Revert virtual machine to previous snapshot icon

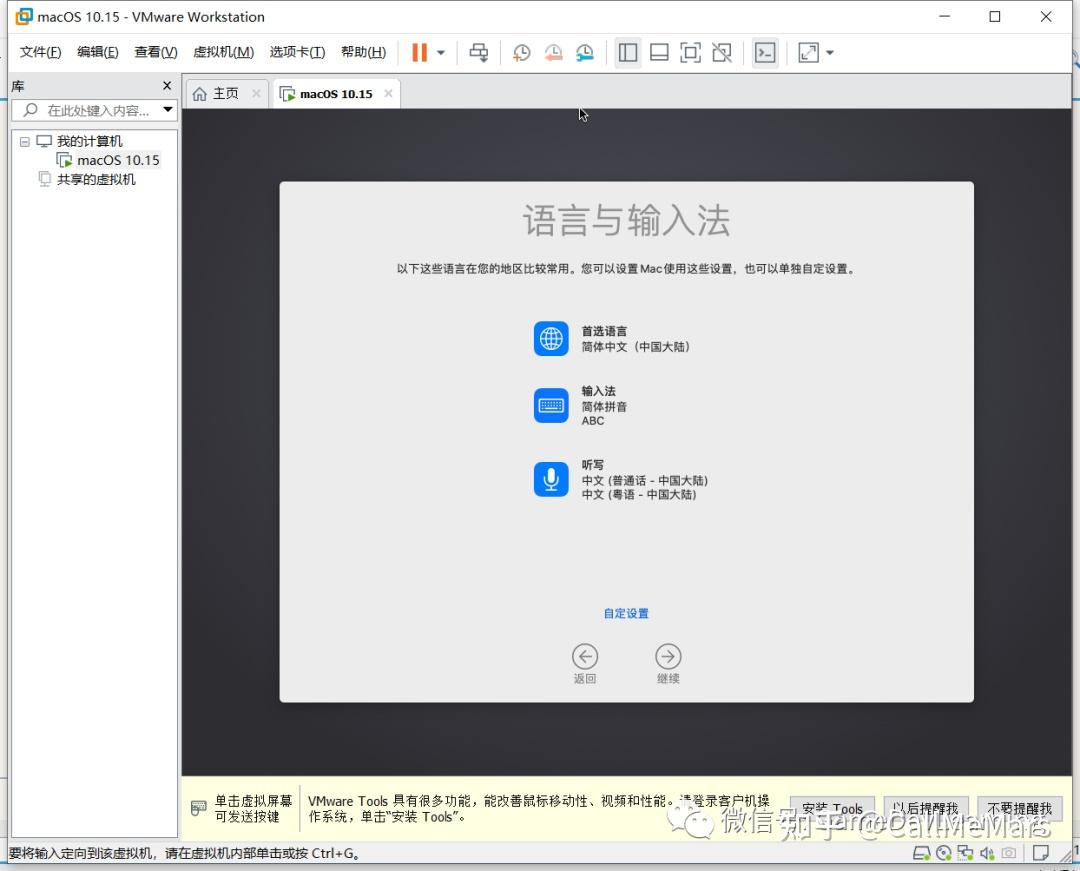(553, 52)
